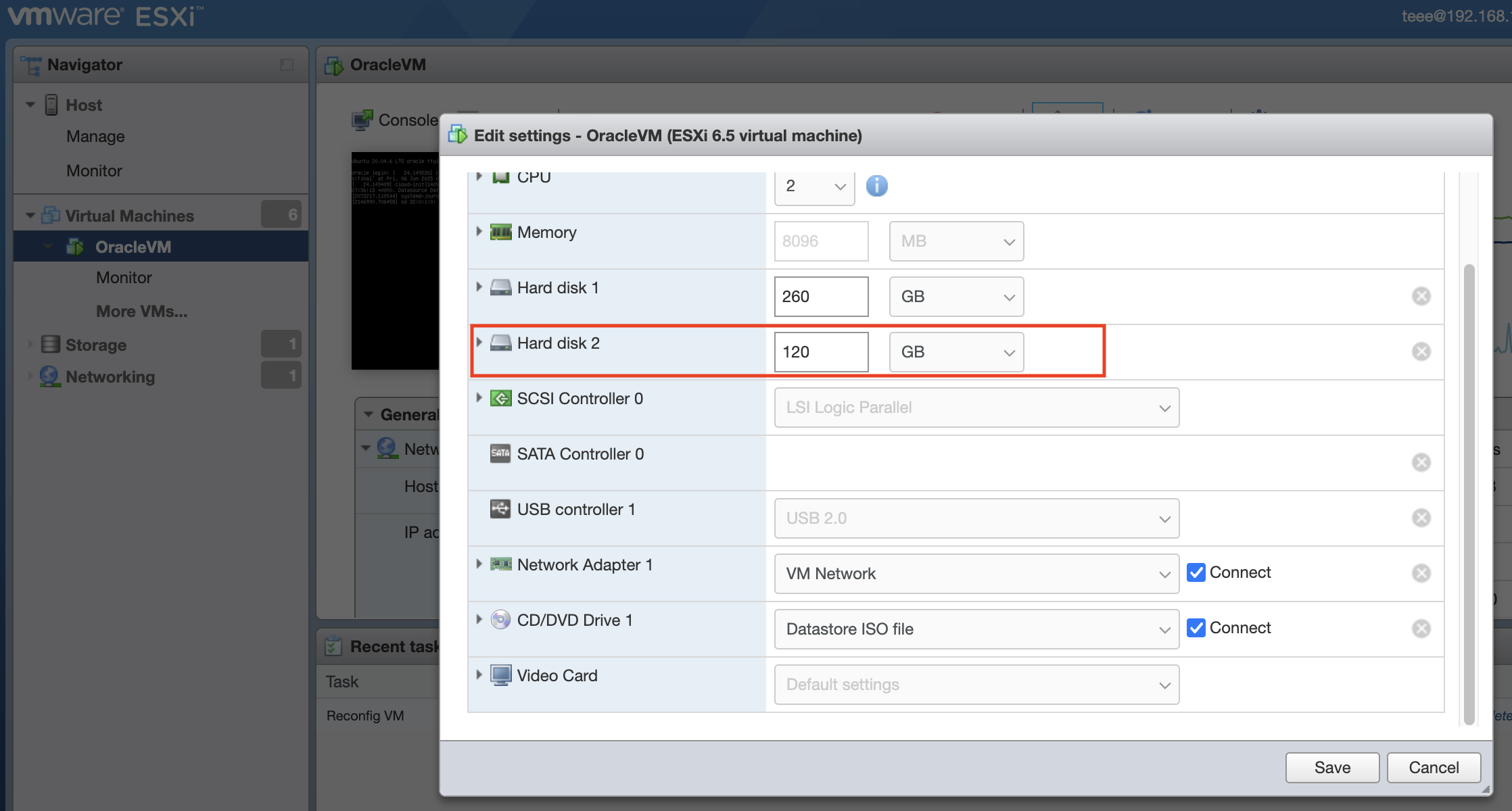Click the Network Adapter 1 icon

pos(500,564)
